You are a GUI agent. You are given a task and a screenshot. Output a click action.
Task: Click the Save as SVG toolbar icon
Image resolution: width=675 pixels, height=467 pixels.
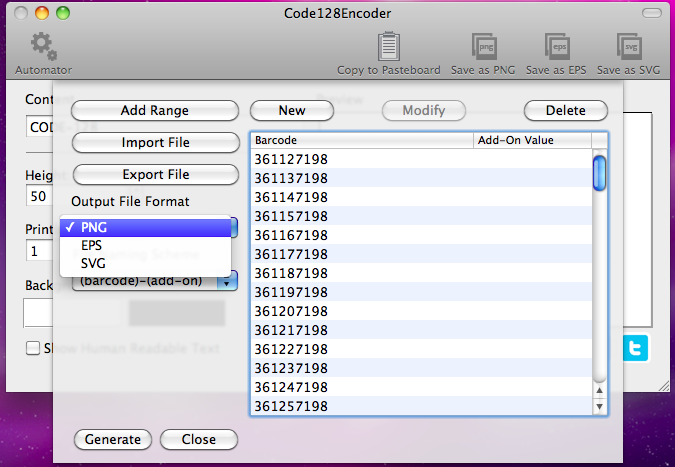coord(629,46)
